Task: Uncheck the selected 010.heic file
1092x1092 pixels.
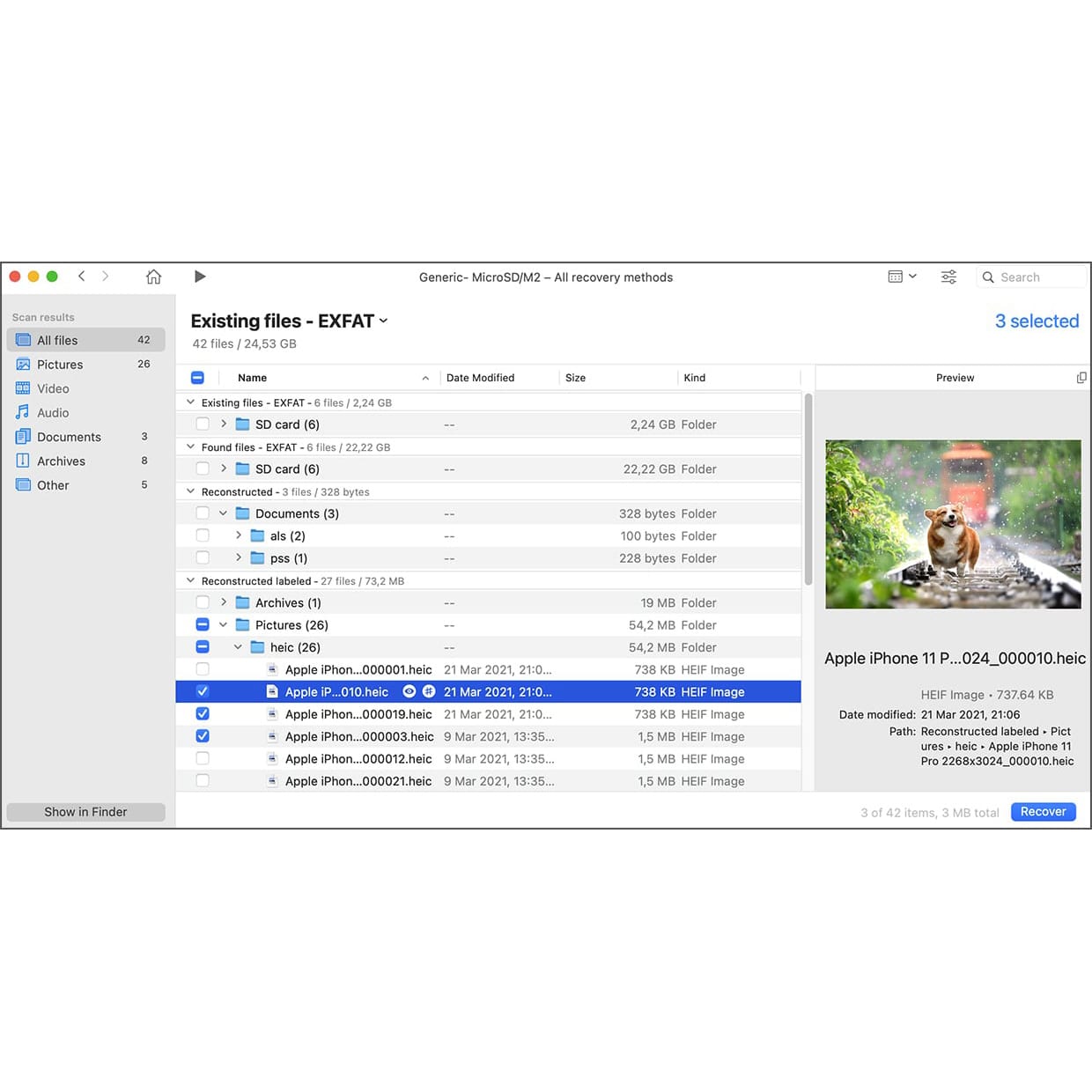Action: click(203, 691)
